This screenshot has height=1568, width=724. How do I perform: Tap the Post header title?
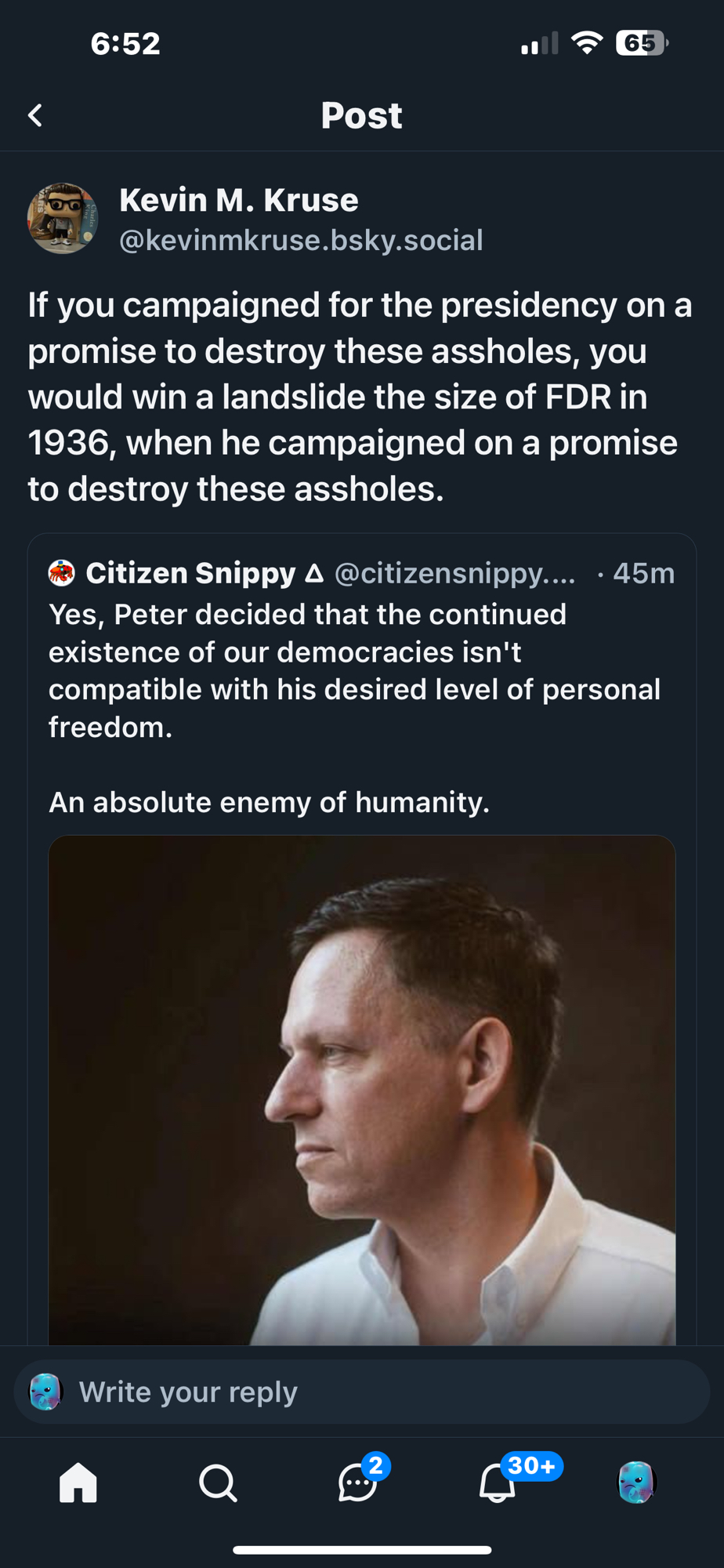361,116
